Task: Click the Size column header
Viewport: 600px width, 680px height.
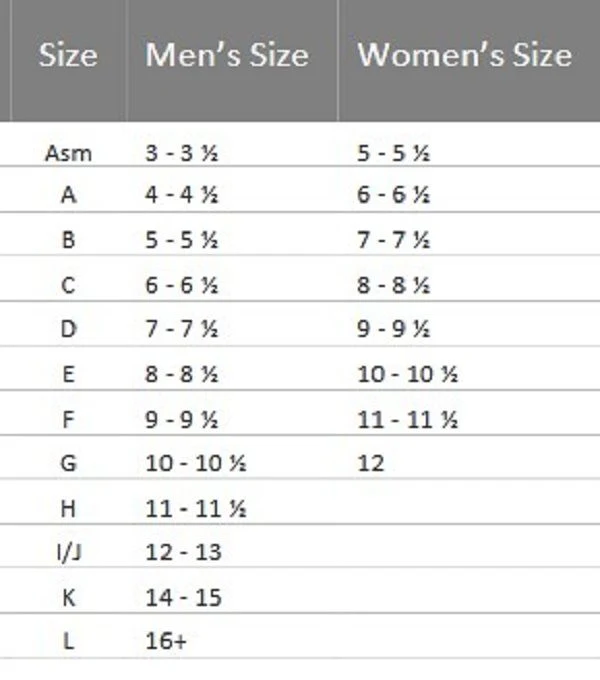Action: [68, 55]
